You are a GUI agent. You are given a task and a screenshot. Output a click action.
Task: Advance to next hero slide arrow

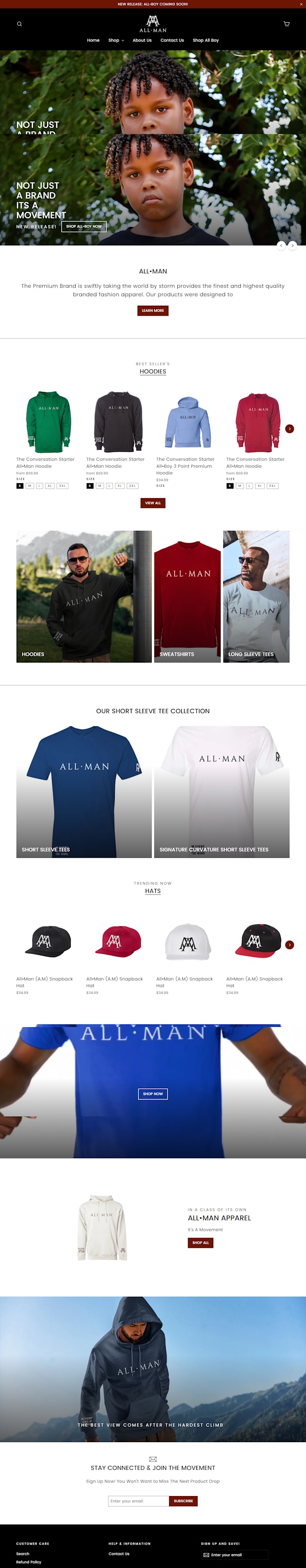click(x=292, y=245)
